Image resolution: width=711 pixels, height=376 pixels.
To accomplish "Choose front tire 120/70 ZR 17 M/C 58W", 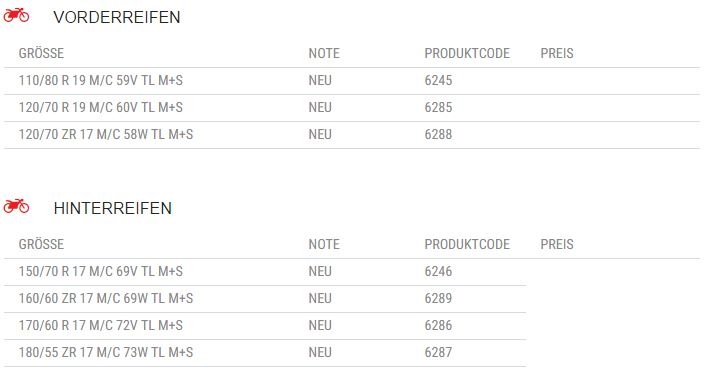I will point(106,134).
